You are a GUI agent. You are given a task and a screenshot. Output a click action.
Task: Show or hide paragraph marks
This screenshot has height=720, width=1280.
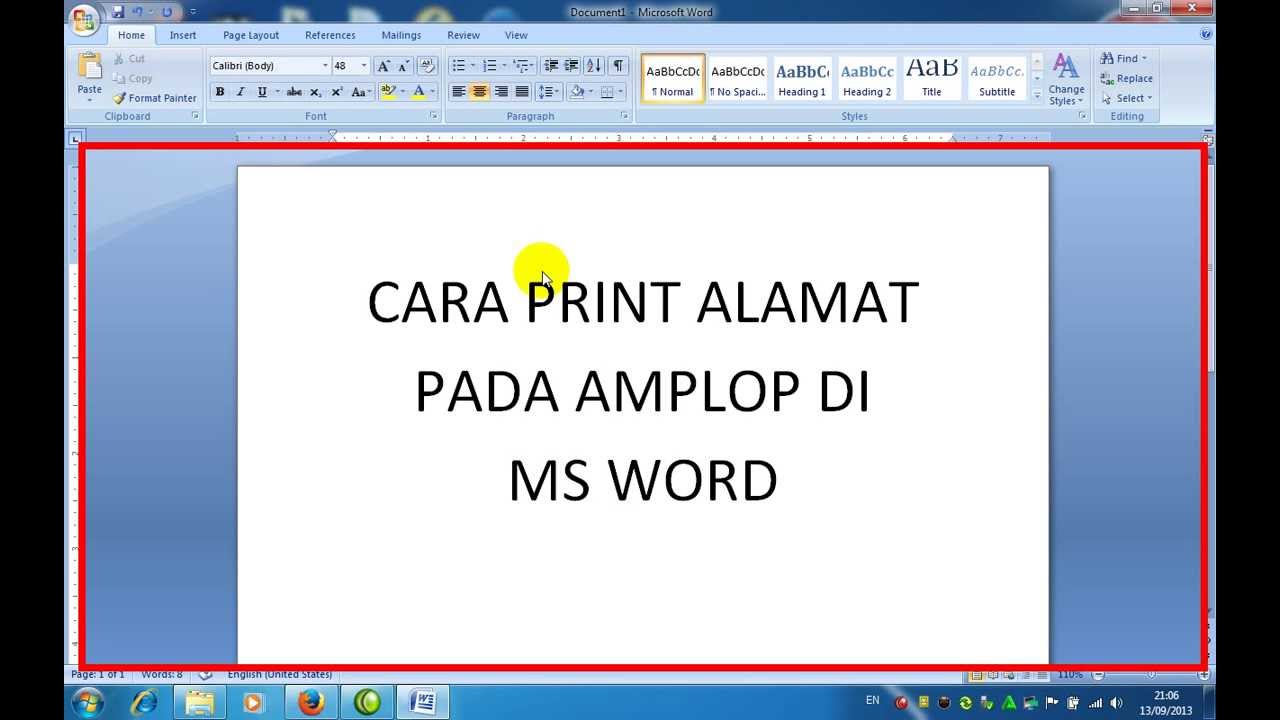(x=618, y=66)
